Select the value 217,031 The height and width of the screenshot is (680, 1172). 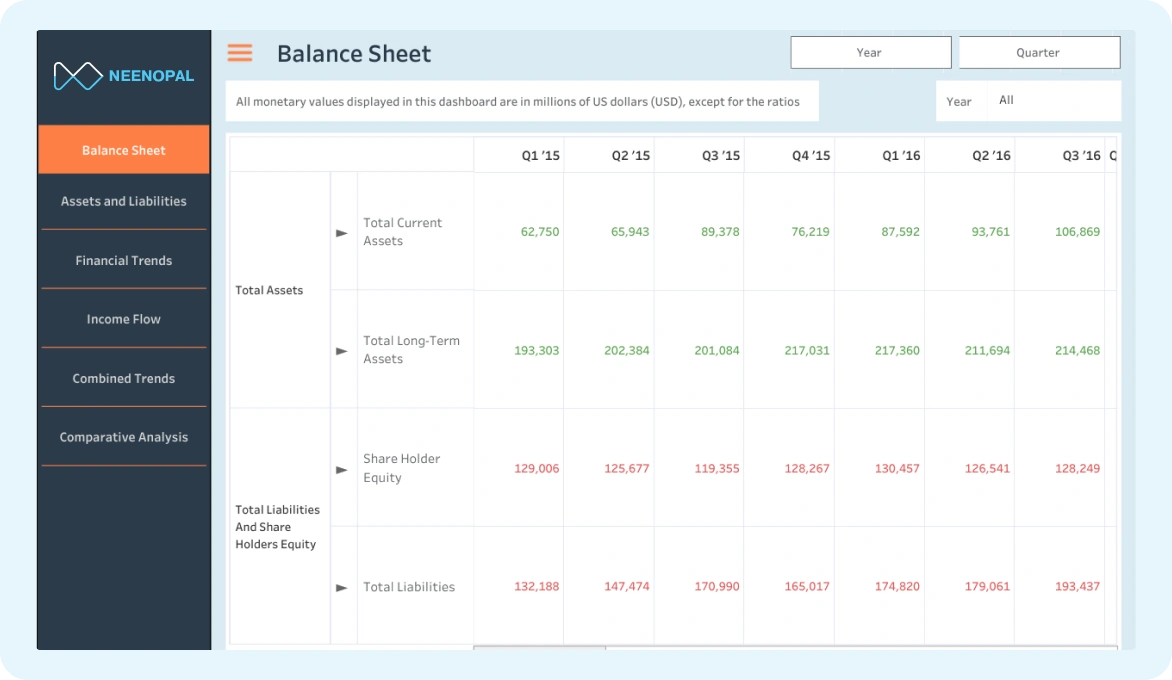(x=807, y=350)
